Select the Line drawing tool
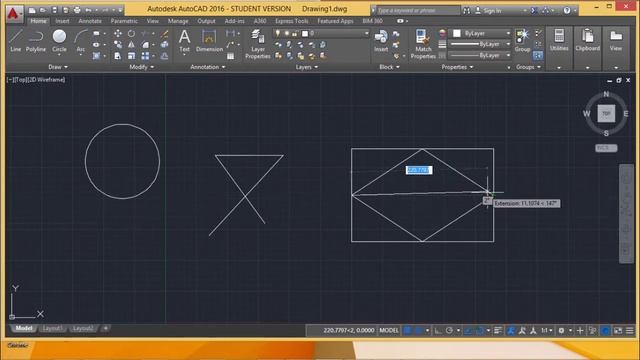 coord(16,40)
